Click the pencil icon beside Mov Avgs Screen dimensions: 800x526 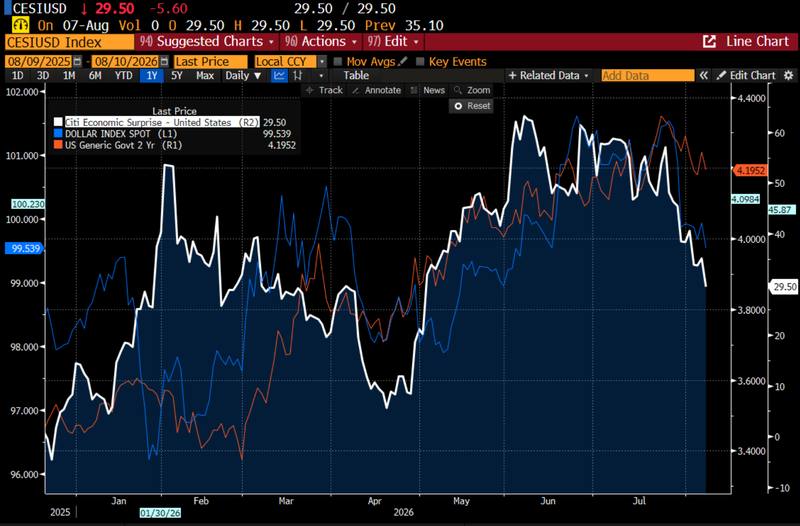point(403,61)
